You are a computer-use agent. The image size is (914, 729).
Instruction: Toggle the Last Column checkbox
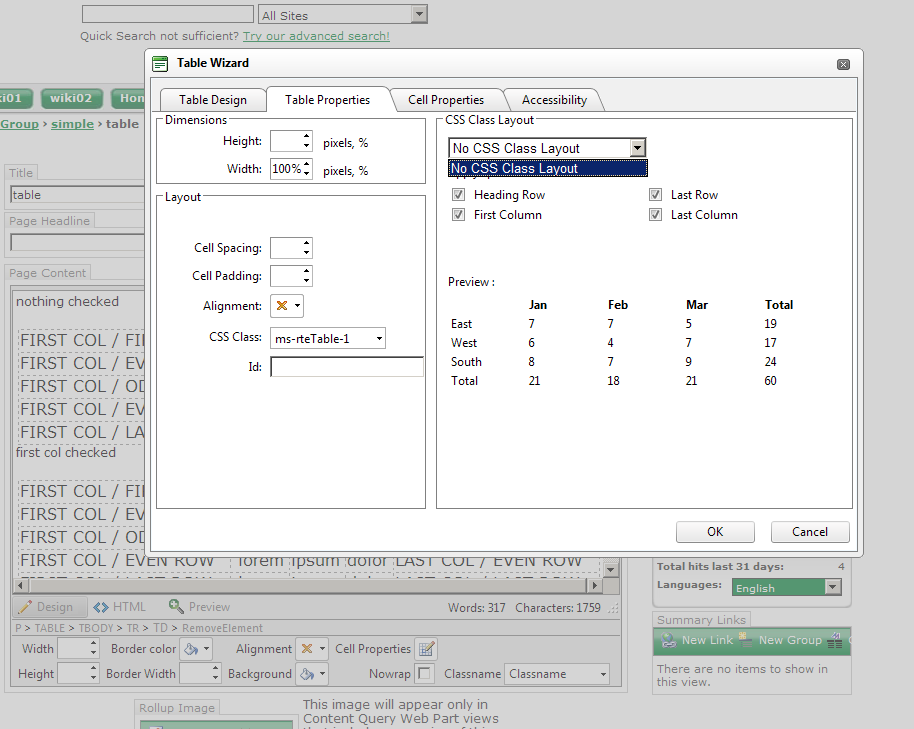[656, 215]
